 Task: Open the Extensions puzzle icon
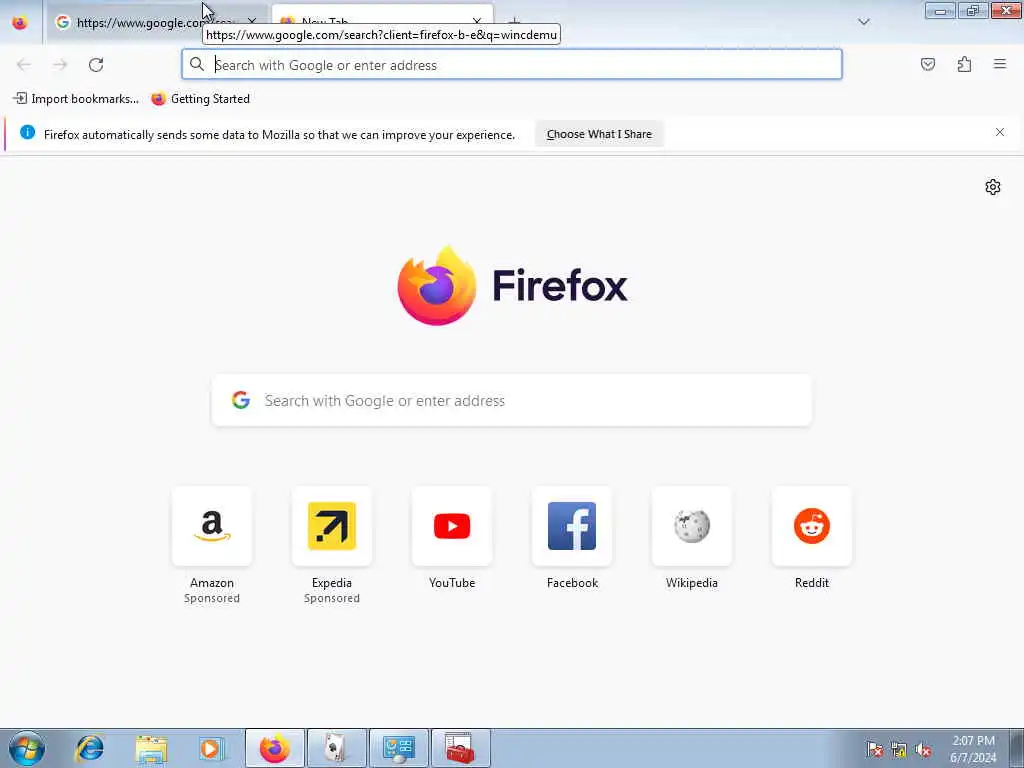pyautogui.click(x=964, y=64)
